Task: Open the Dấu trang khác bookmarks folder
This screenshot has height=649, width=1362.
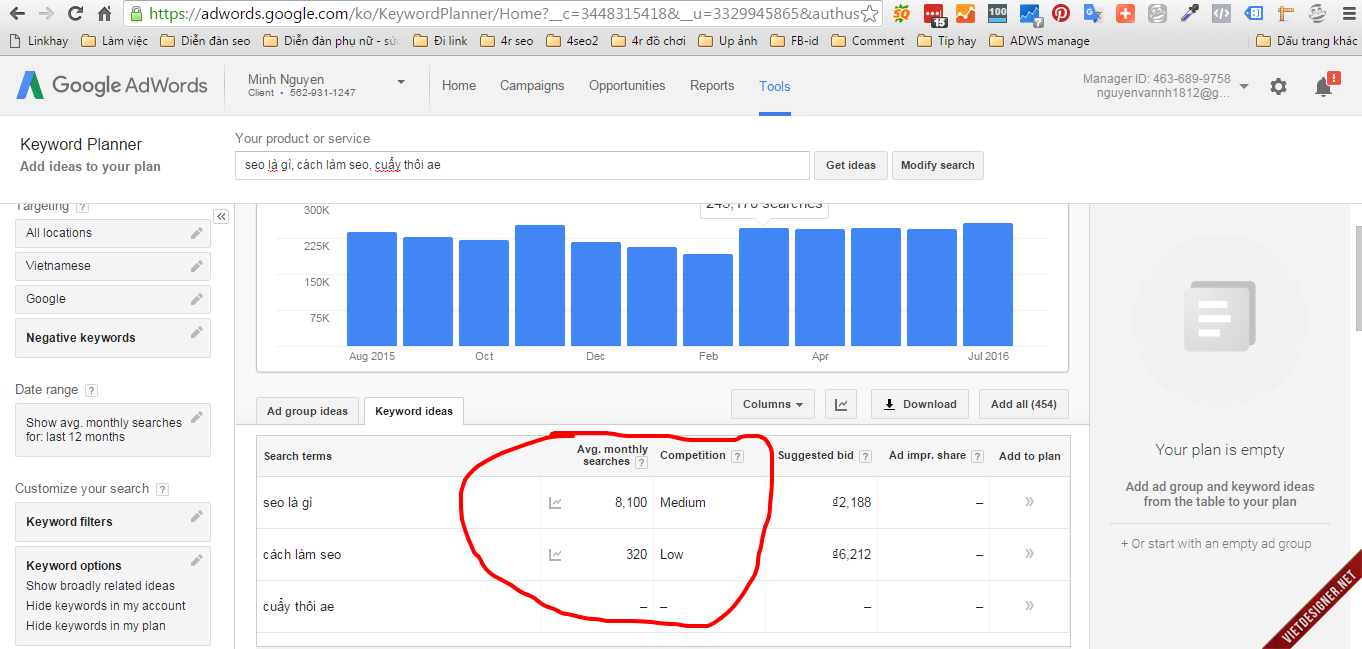Action: pyautogui.click(x=1306, y=41)
